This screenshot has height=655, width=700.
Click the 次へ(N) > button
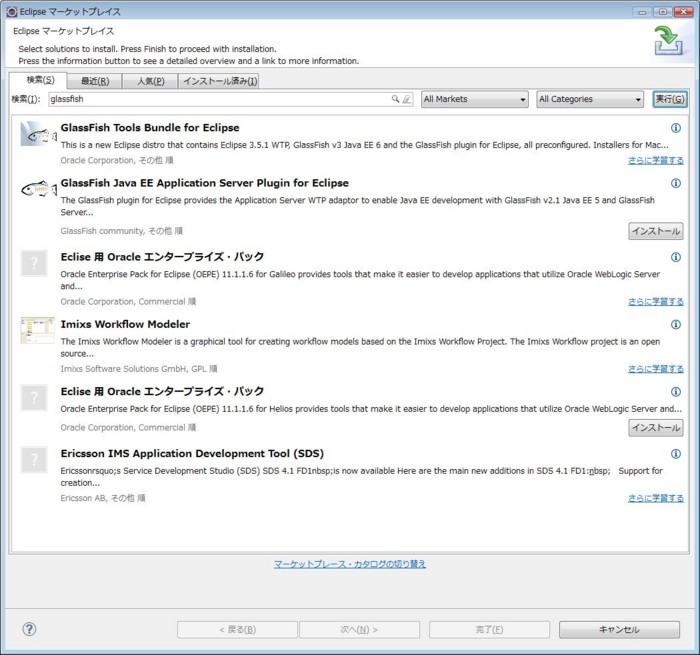tap(359, 630)
